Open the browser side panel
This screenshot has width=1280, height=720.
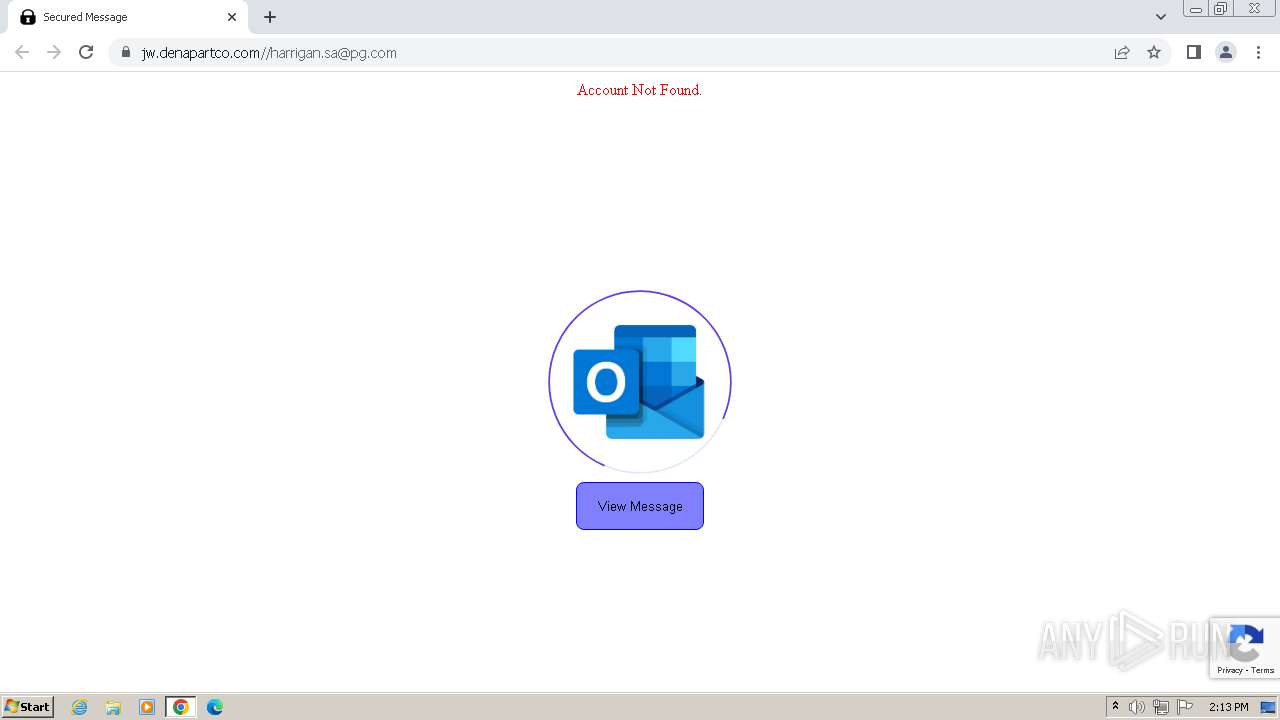coord(1193,52)
